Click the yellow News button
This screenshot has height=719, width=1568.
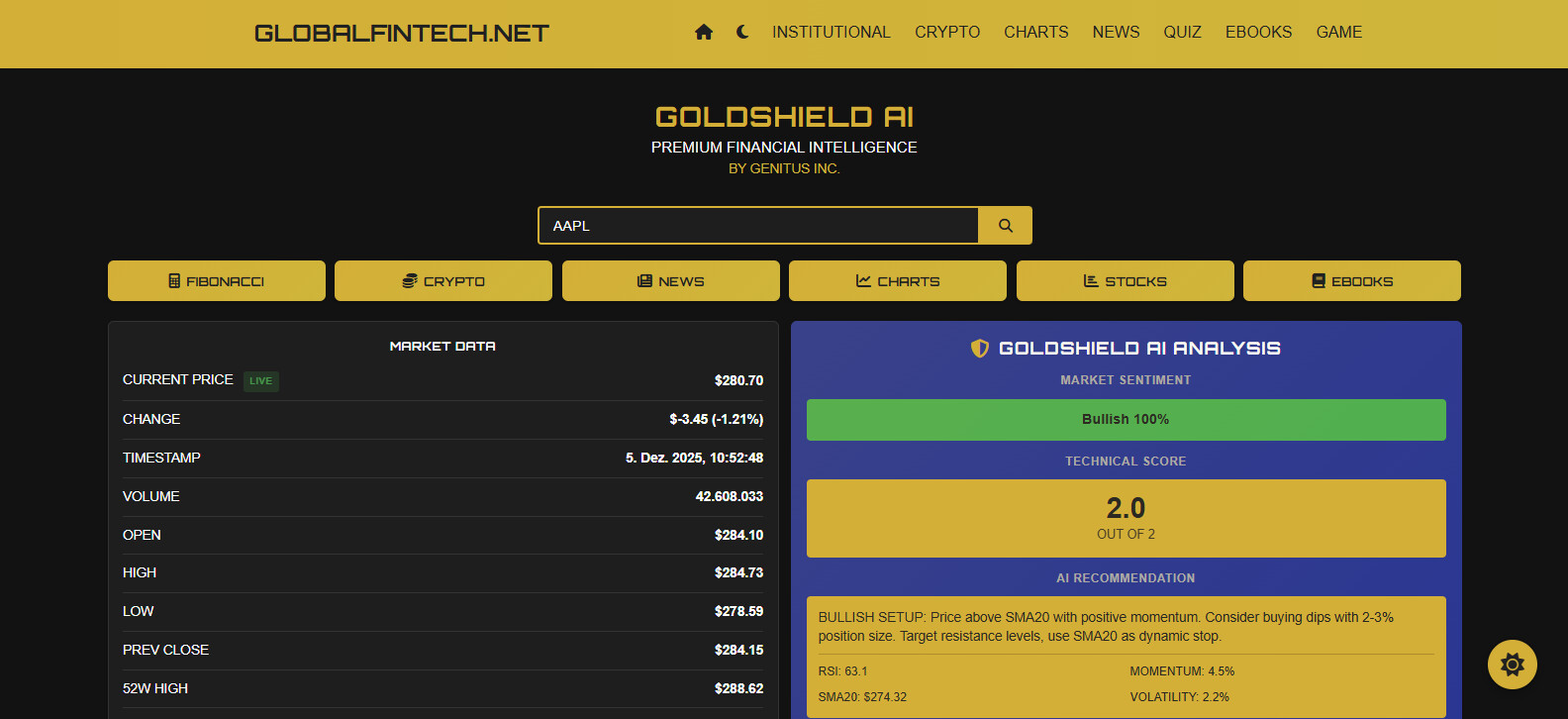(x=671, y=281)
